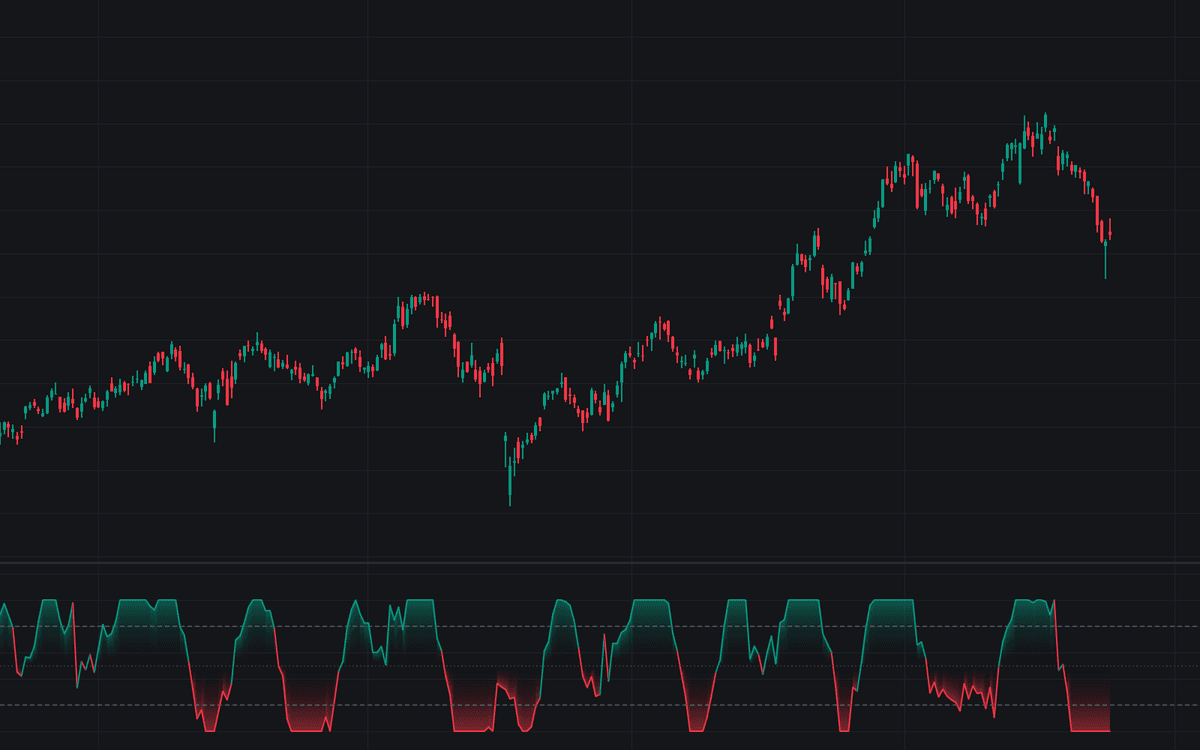Select the upper dashed level line of the oscillator
1200x750 pixels.
[600, 627]
